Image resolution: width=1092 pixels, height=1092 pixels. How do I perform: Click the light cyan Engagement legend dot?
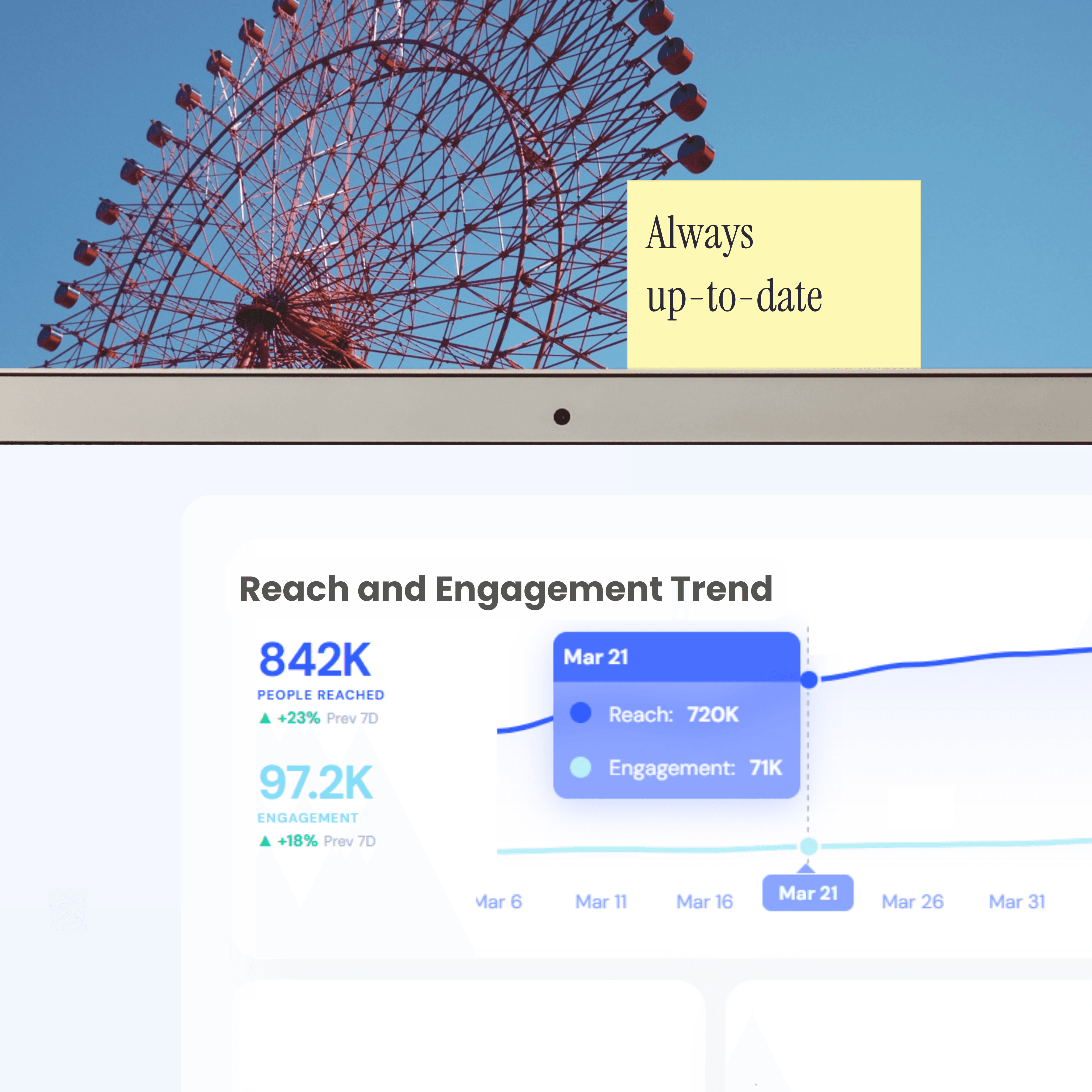[581, 768]
